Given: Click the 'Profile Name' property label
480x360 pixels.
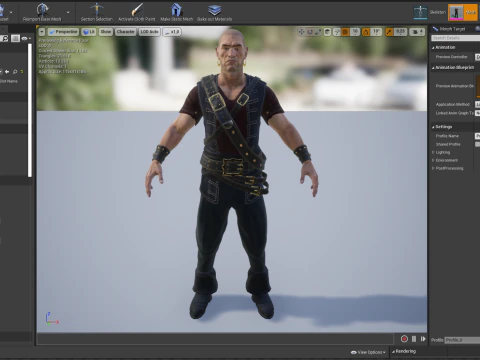Looking at the screenshot, I should 447,136.
